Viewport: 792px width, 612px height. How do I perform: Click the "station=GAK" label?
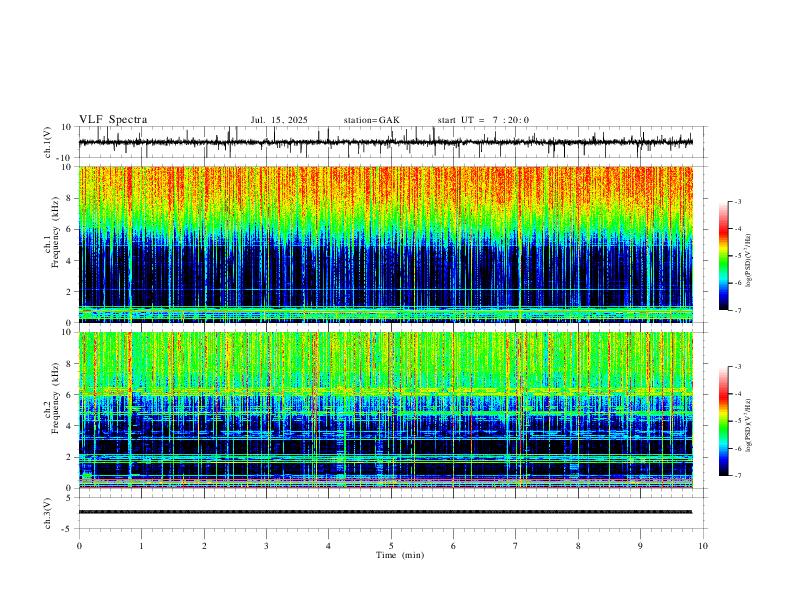(371, 120)
